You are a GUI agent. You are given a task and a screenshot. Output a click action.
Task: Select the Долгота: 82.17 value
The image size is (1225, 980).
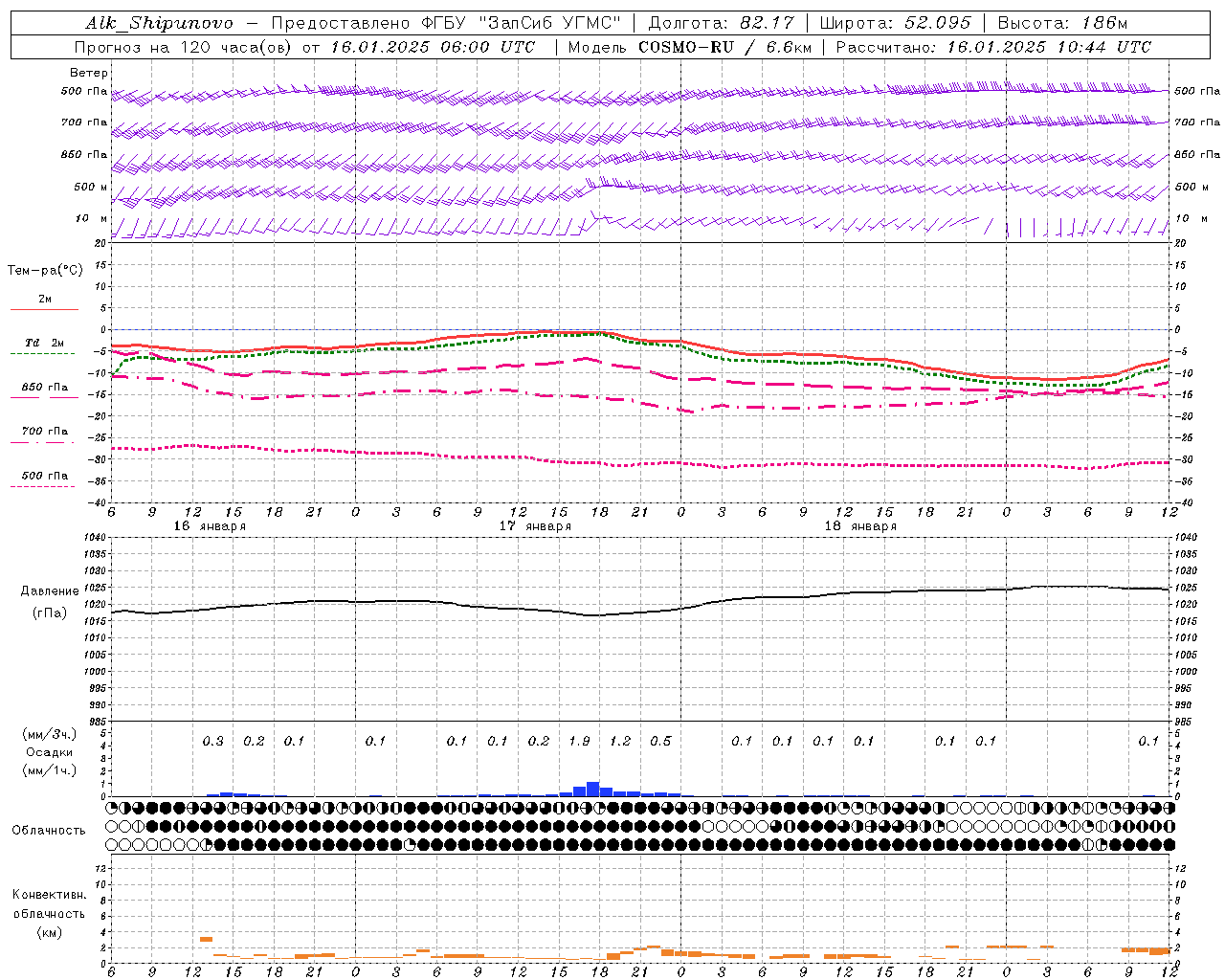click(x=722, y=23)
